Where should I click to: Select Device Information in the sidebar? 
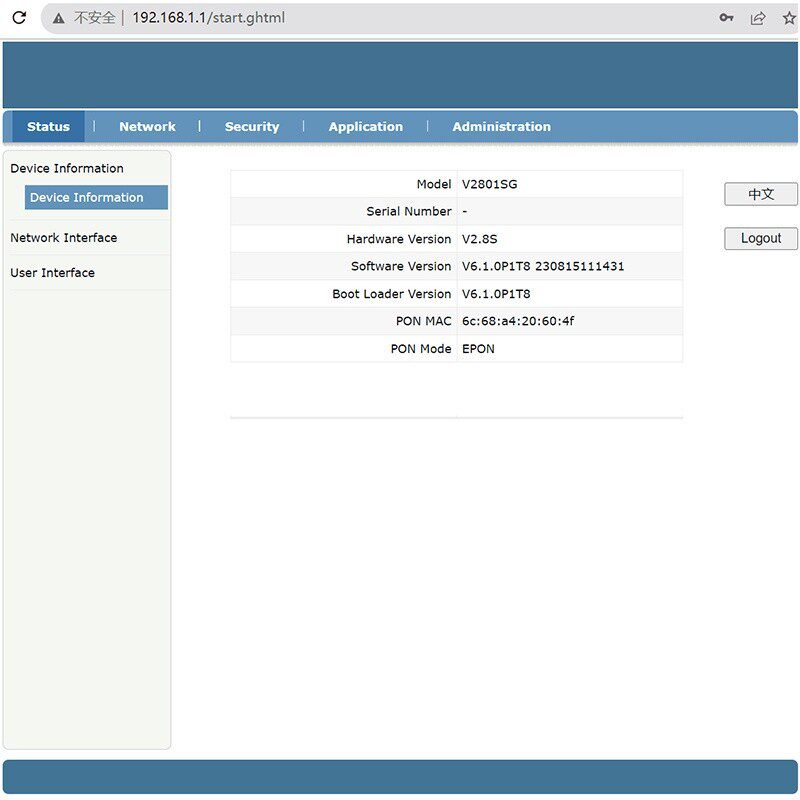pos(95,197)
